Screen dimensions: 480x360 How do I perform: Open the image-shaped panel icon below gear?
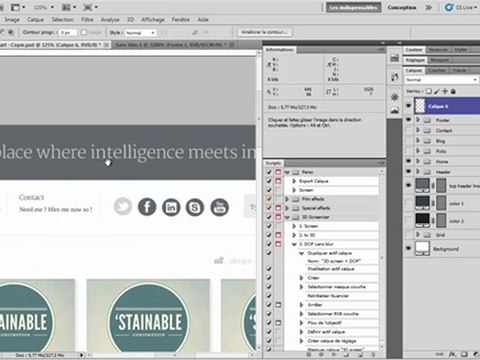click(x=395, y=110)
